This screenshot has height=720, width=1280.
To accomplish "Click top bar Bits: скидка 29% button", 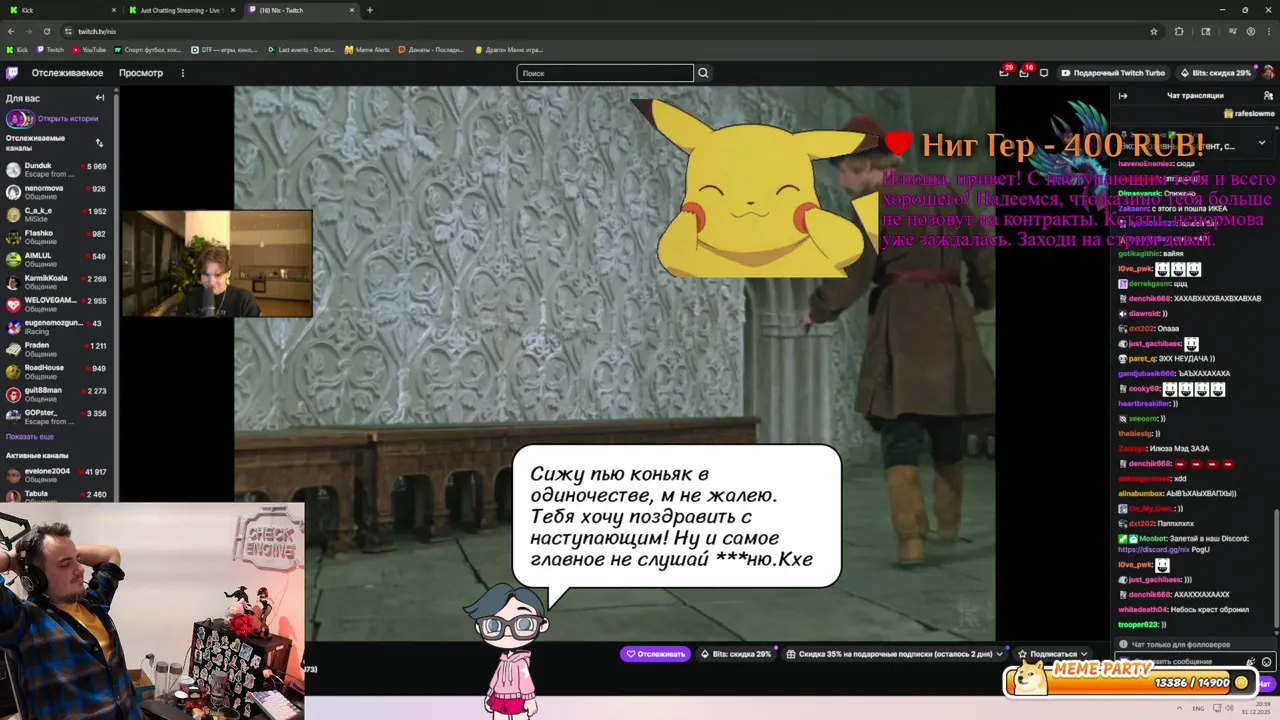I will tap(1215, 73).
